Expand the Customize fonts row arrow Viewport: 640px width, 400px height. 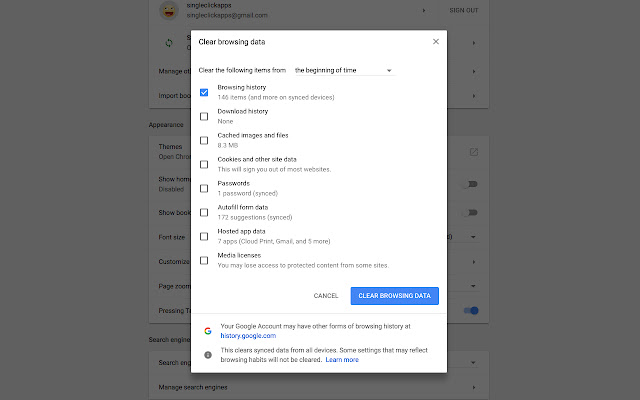pyautogui.click(x=473, y=262)
